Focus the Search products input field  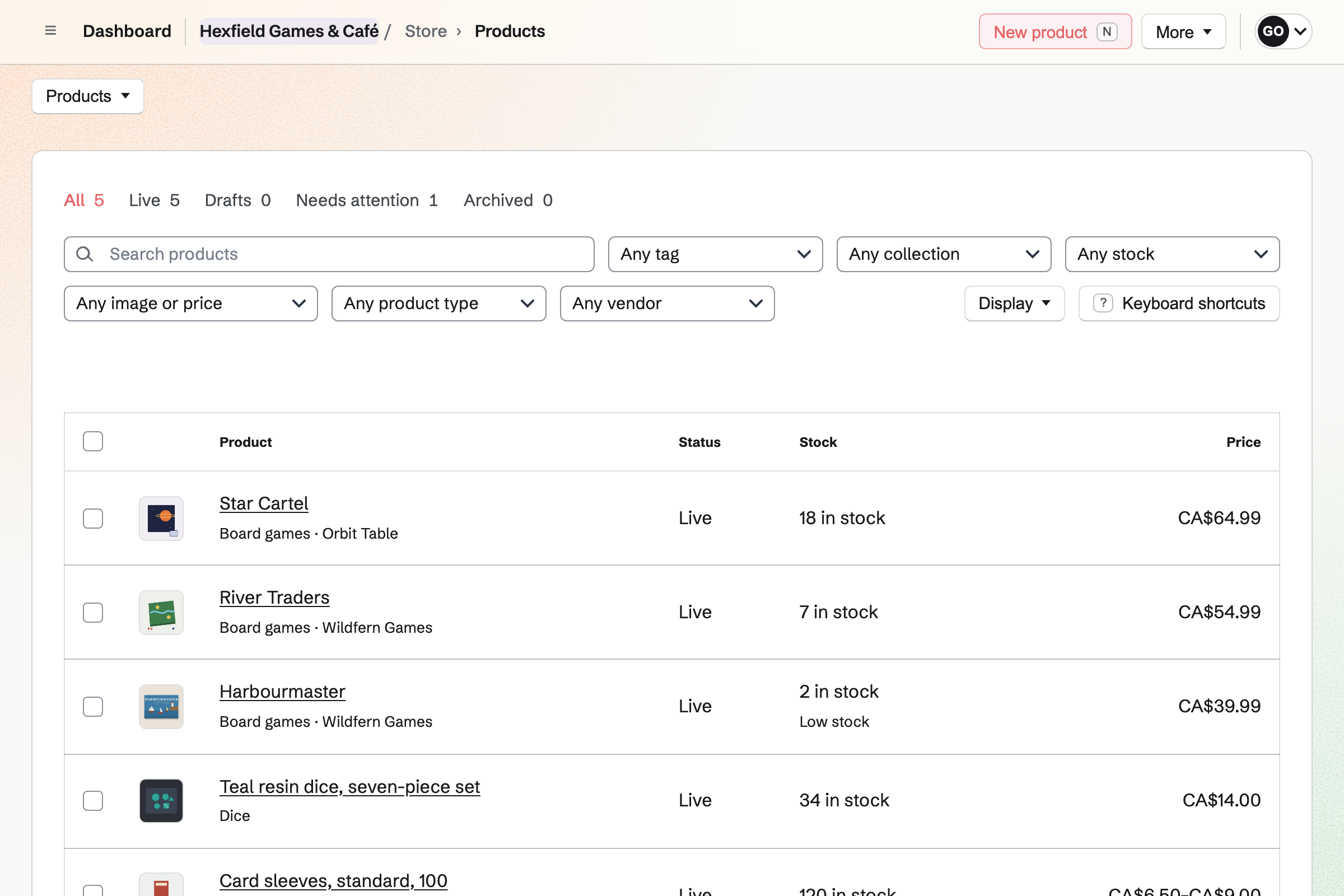(329, 254)
